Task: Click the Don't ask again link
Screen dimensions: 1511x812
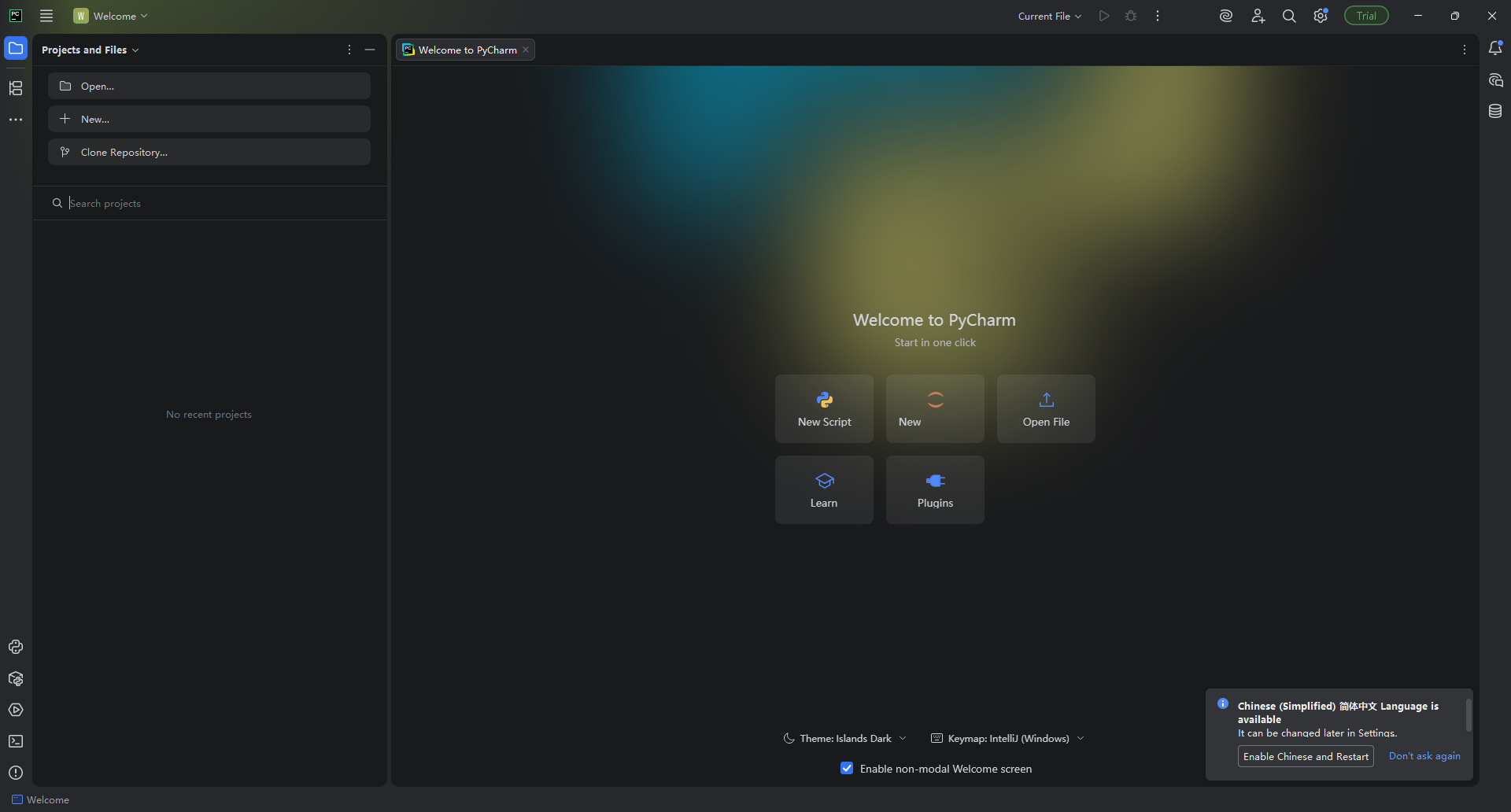Action: [1424, 756]
